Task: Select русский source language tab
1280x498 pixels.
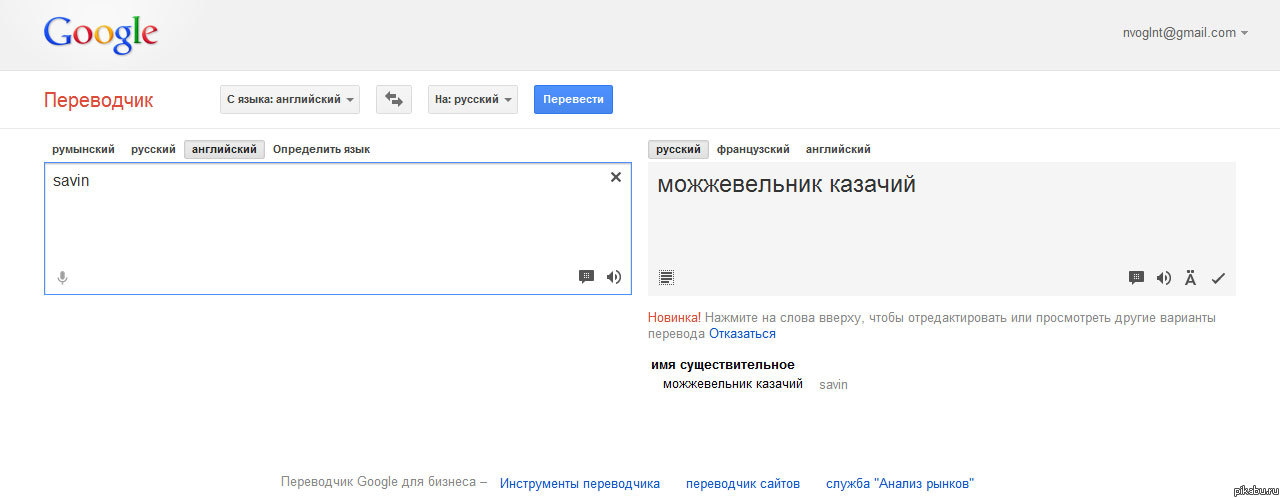Action: [153, 149]
